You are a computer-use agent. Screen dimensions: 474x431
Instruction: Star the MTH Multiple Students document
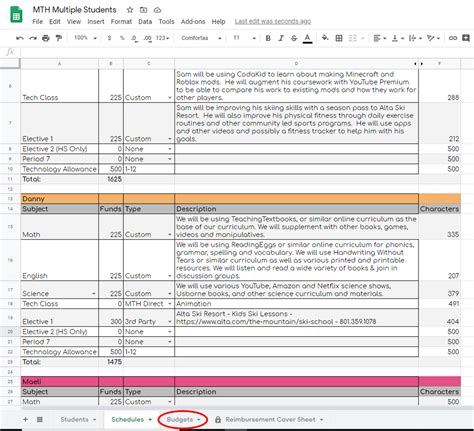pyautogui.click(x=130, y=10)
